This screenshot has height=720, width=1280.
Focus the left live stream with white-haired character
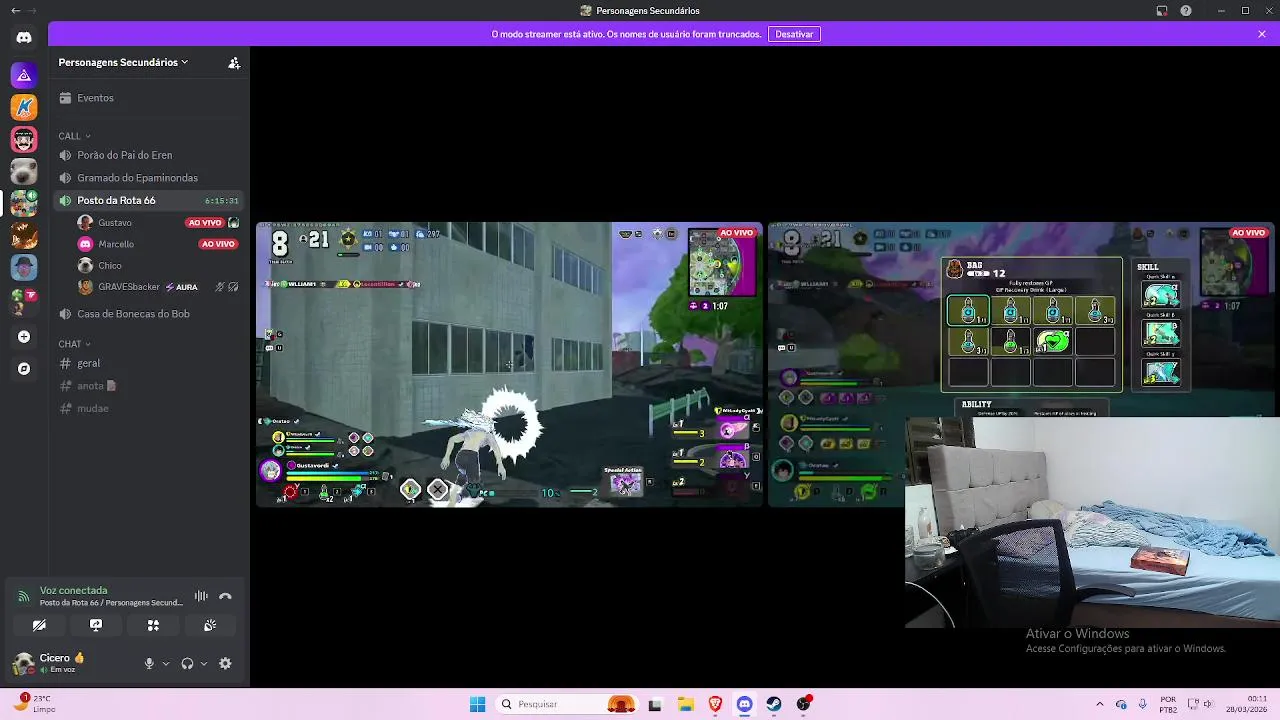[x=510, y=365]
